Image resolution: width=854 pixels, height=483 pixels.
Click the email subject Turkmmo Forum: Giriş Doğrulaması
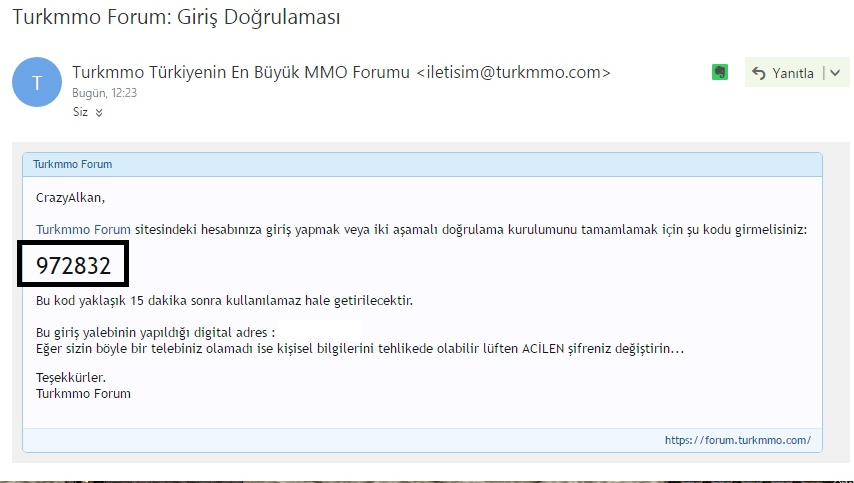pyautogui.click(x=176, y=17)
